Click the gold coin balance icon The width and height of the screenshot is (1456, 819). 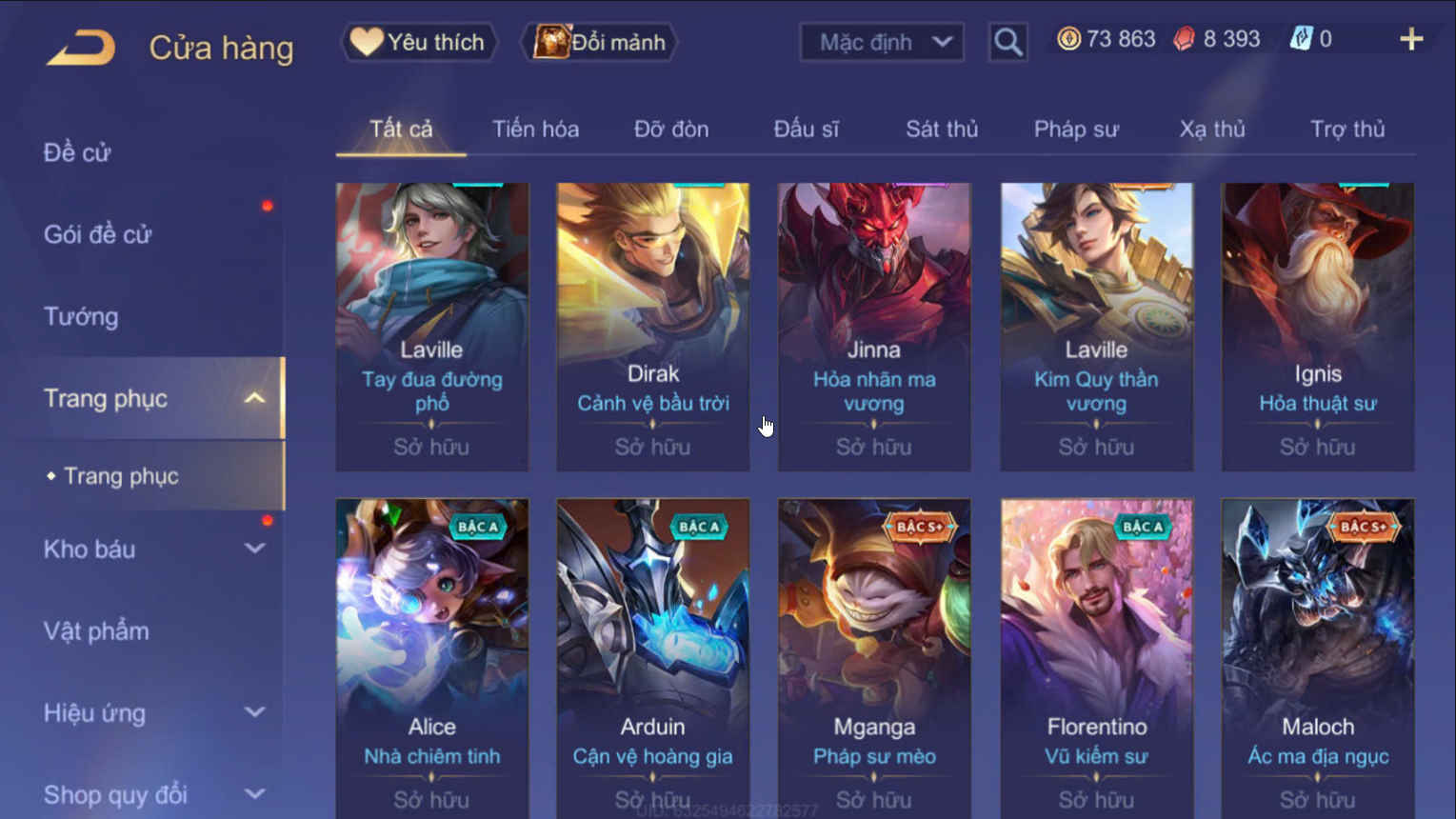1068,39
